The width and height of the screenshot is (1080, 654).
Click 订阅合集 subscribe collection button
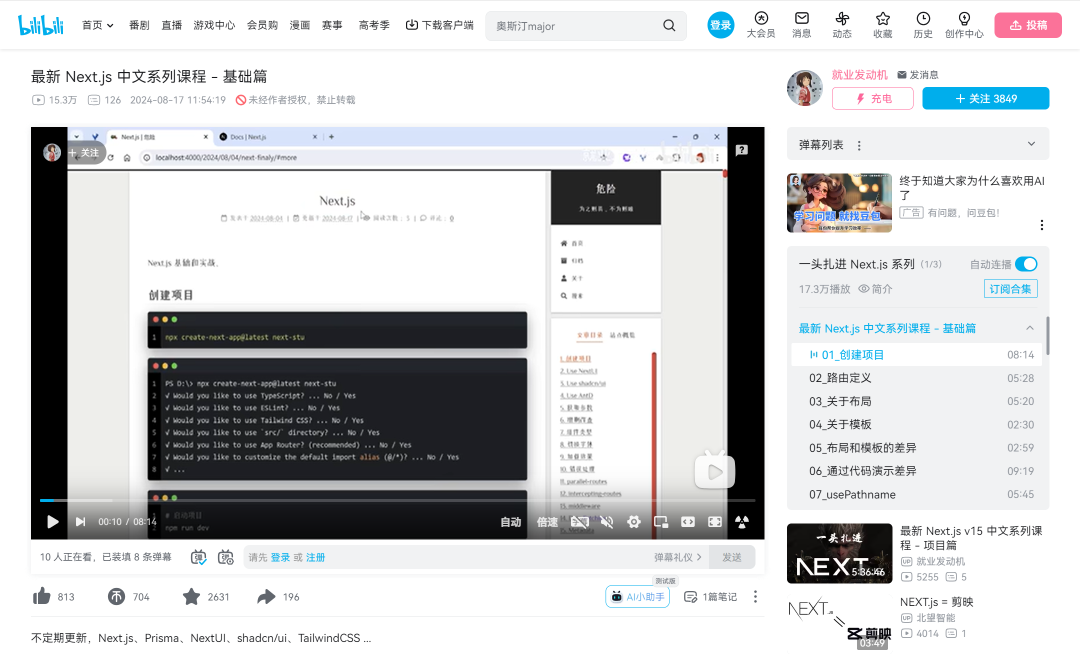pyautogui.click(x=1010, y=289)
